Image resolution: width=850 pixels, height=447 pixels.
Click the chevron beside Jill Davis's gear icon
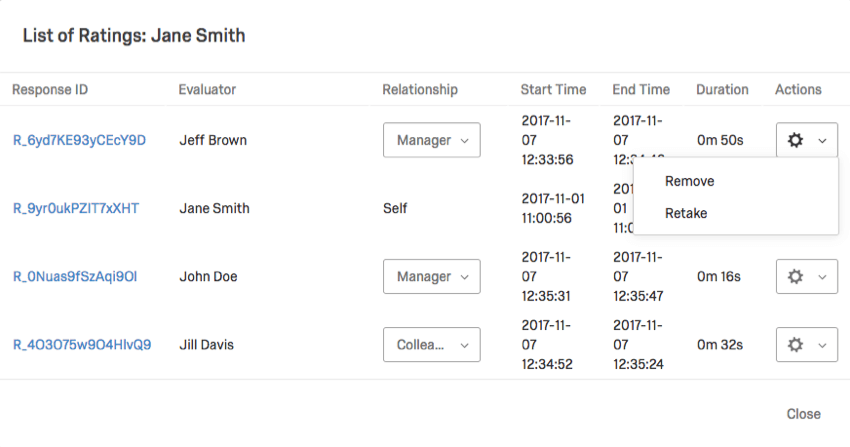coord(822,345)
